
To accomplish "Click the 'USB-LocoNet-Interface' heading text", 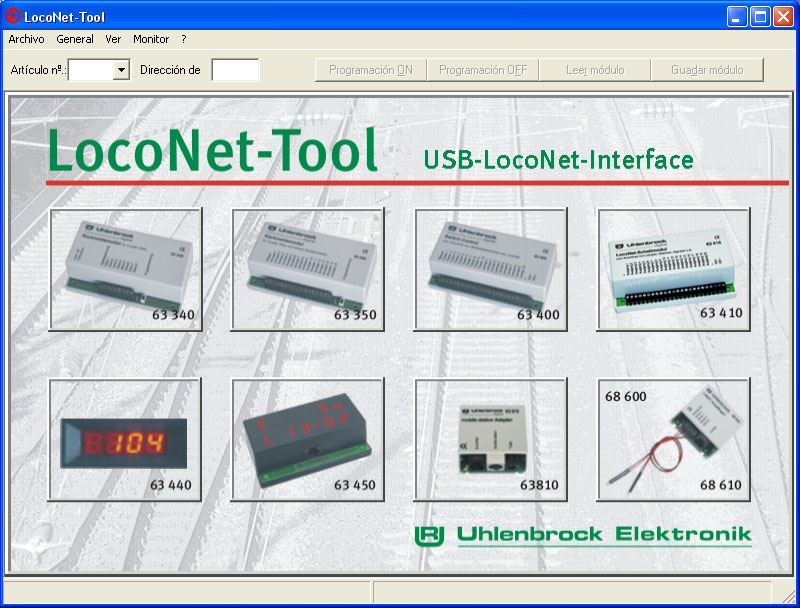I will pyautogui.click(x=559, y=160).
